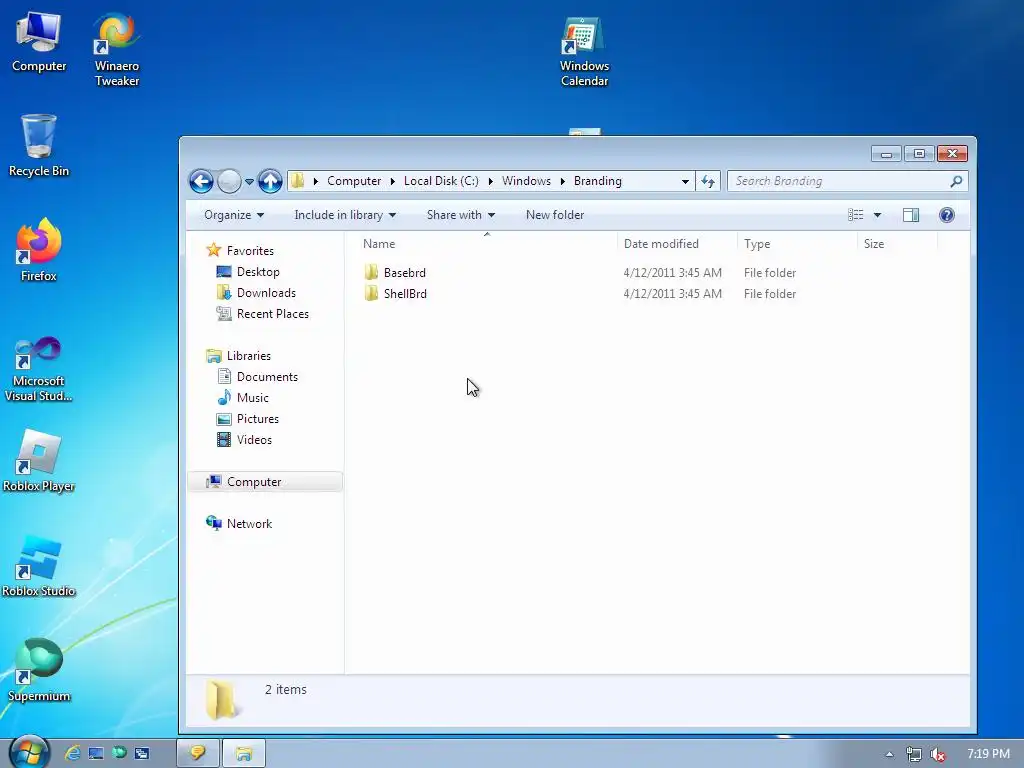Click the Explorer taskbar button

244,753
